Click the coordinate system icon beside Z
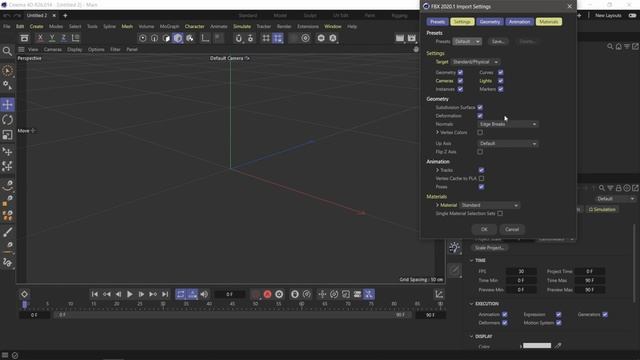 click(x=76, y=38)
